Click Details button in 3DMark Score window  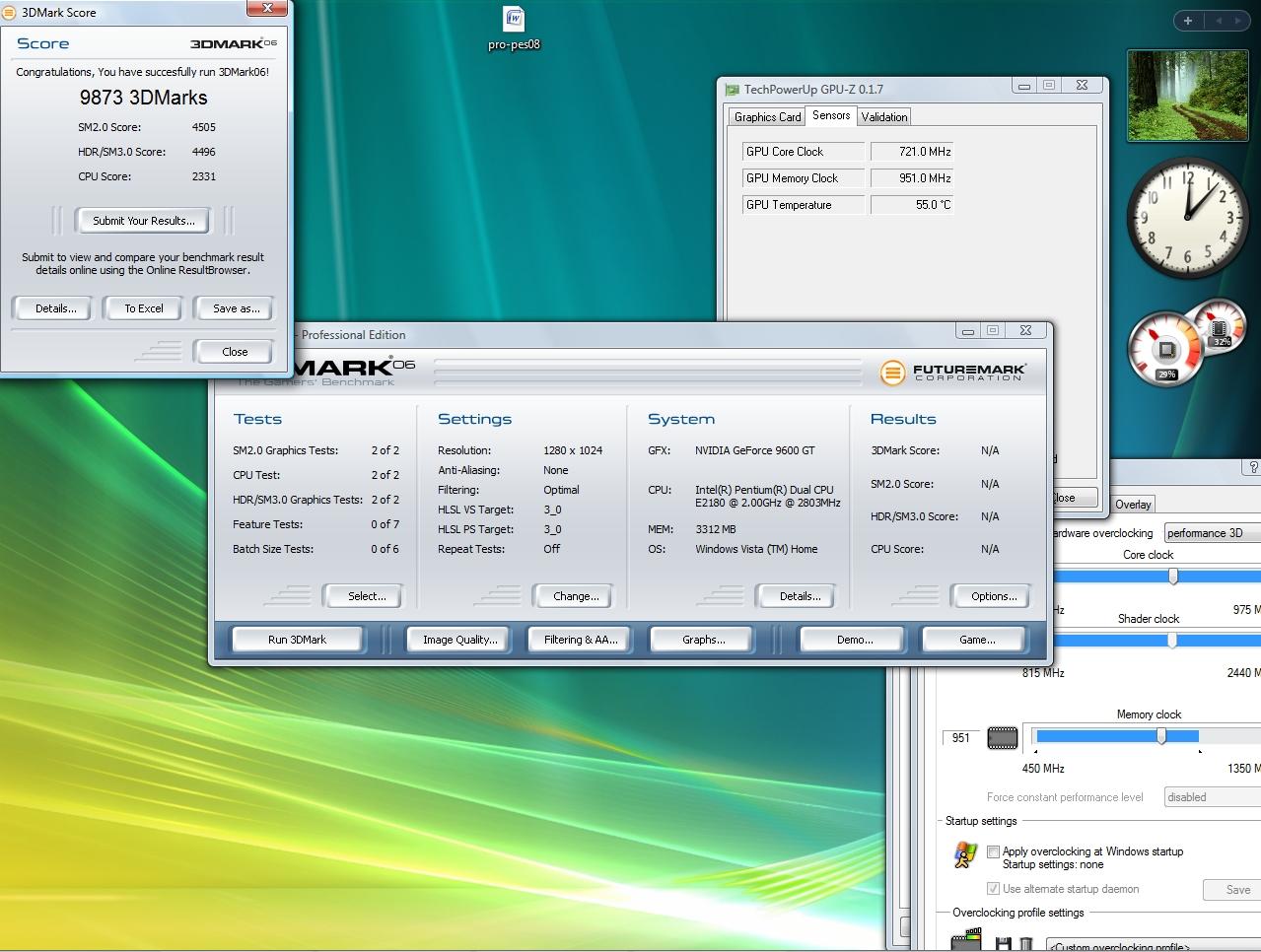55,308
